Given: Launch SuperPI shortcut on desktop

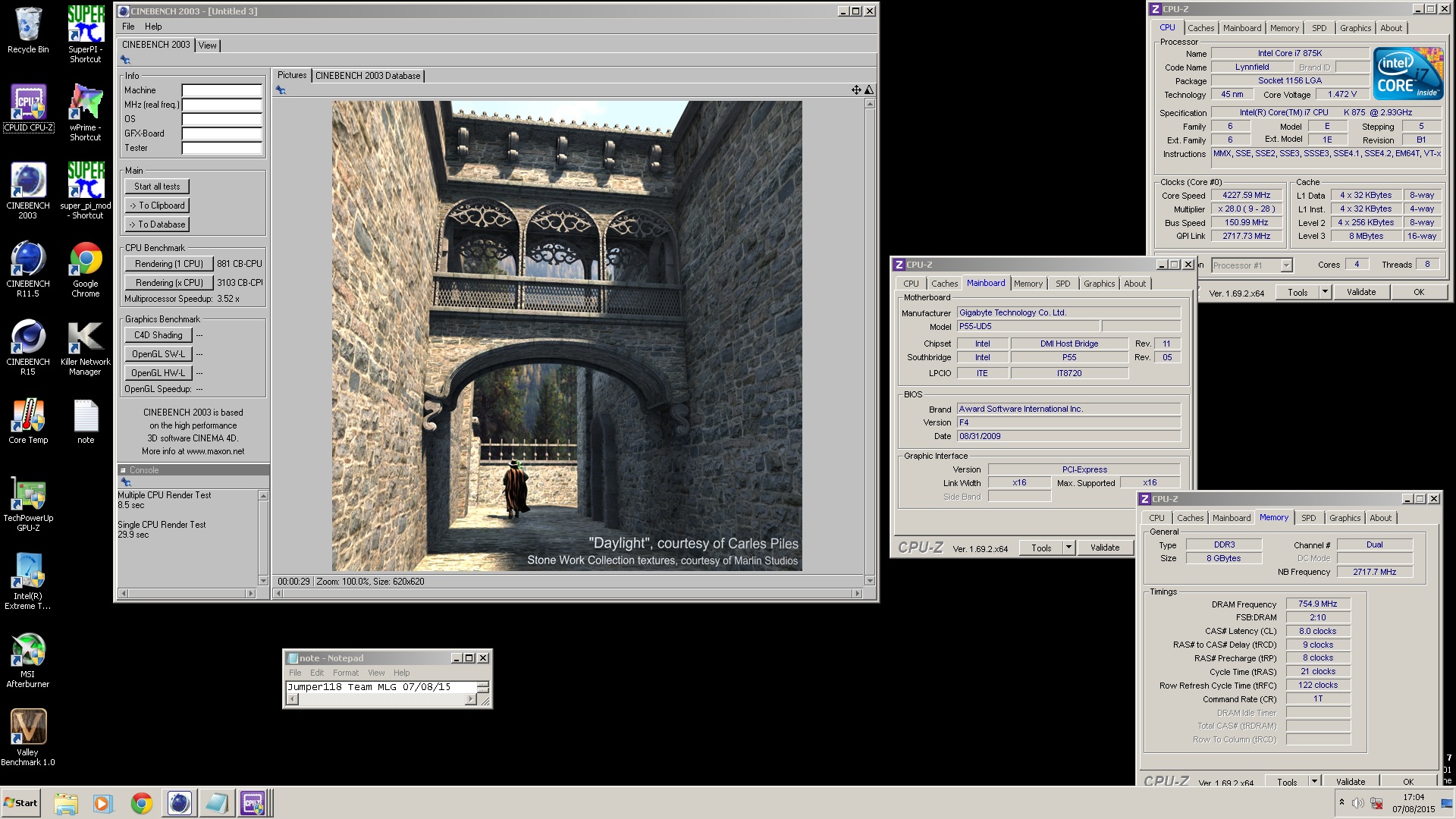Looking at the screenshot, I should point(86,34).
